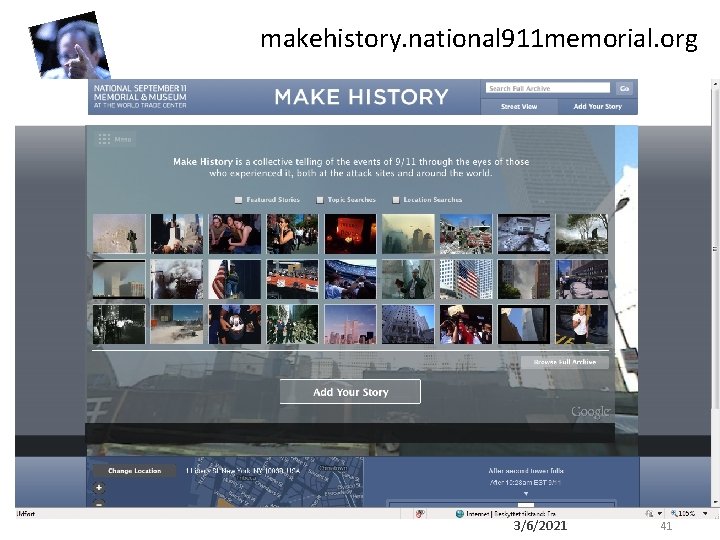The height and width of the screenshot is (540, 720).
Task: Open American flag on skyscraper thumbnail
Action: [466, 279]
